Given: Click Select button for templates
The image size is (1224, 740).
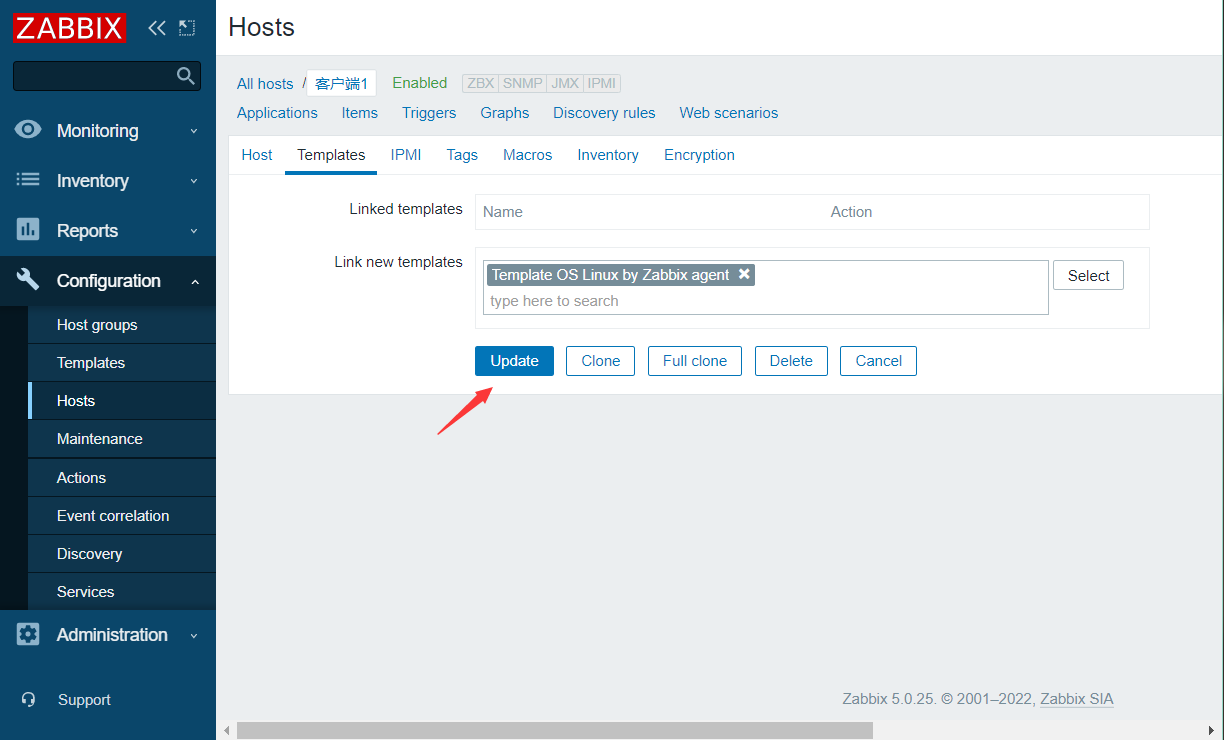Looking at the screenshot, I should click(1088, 276).
